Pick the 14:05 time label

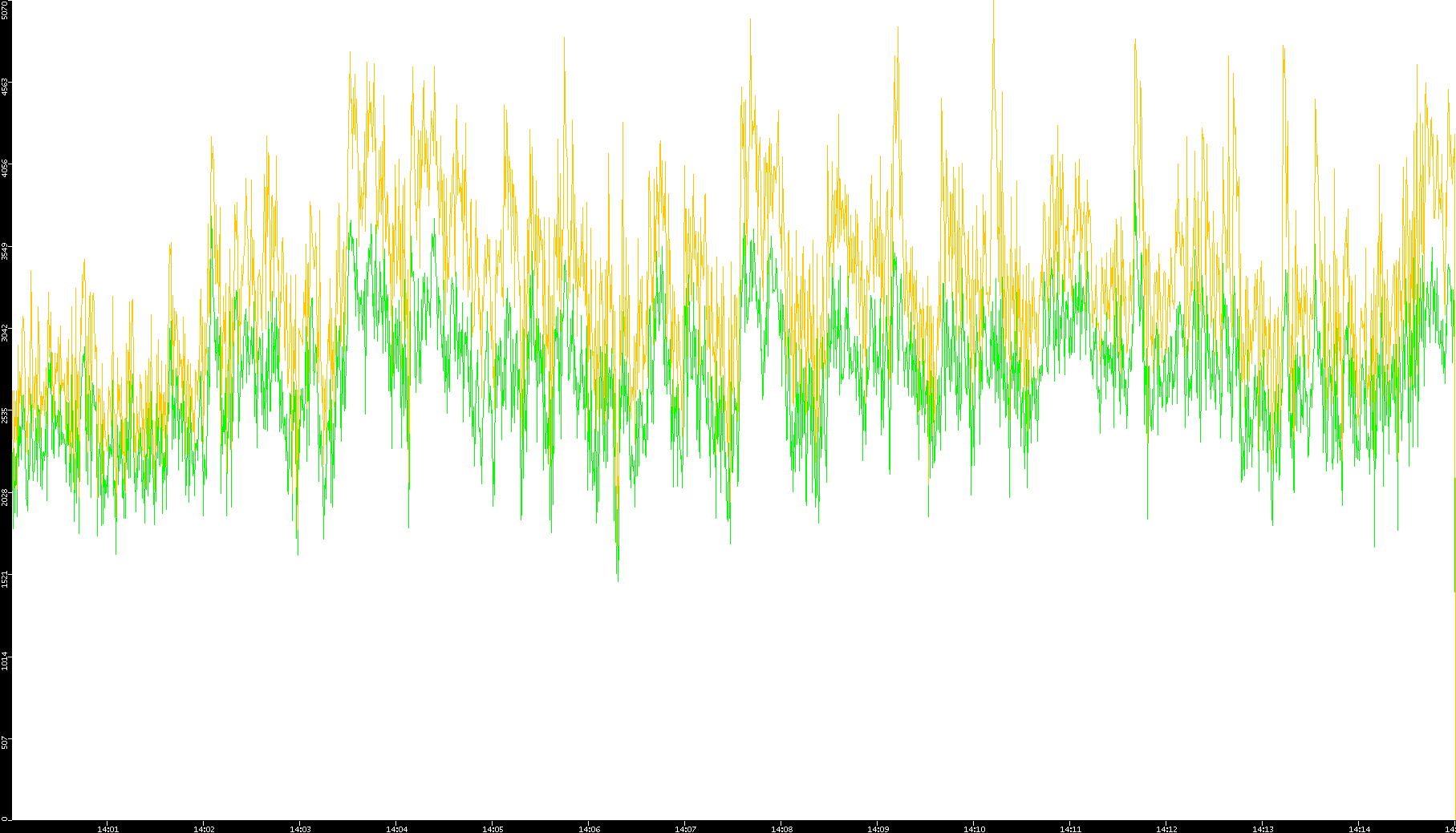click(493, 829)
